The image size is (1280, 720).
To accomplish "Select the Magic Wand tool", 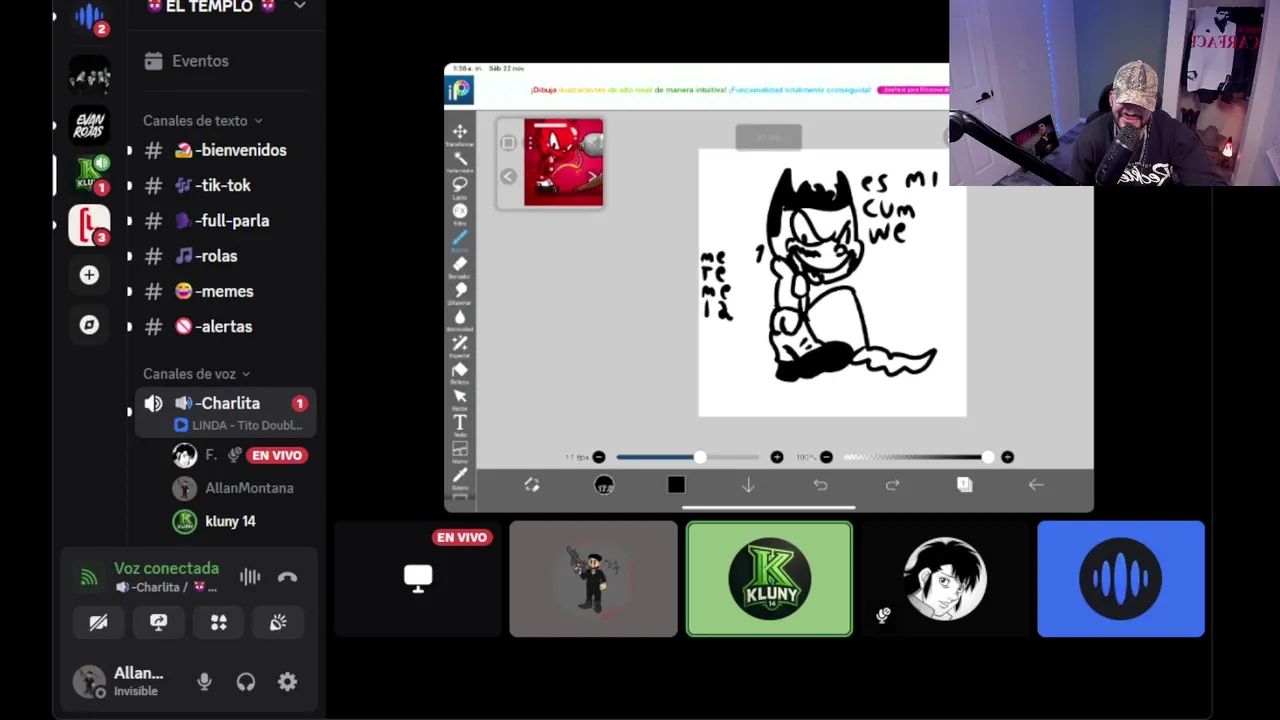I will tap(460, 159).
